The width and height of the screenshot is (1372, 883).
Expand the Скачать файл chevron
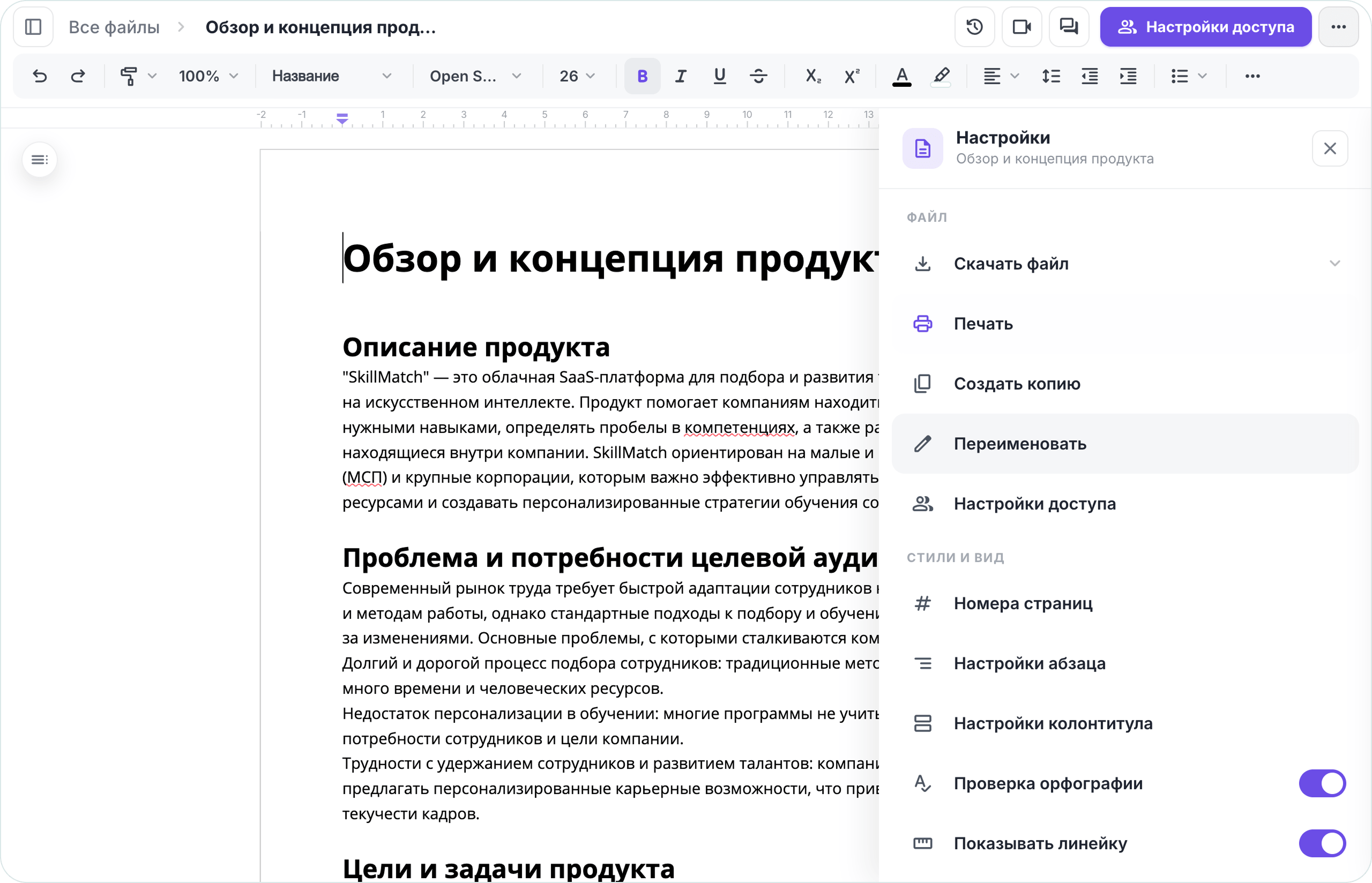[x=1334, y=263]
